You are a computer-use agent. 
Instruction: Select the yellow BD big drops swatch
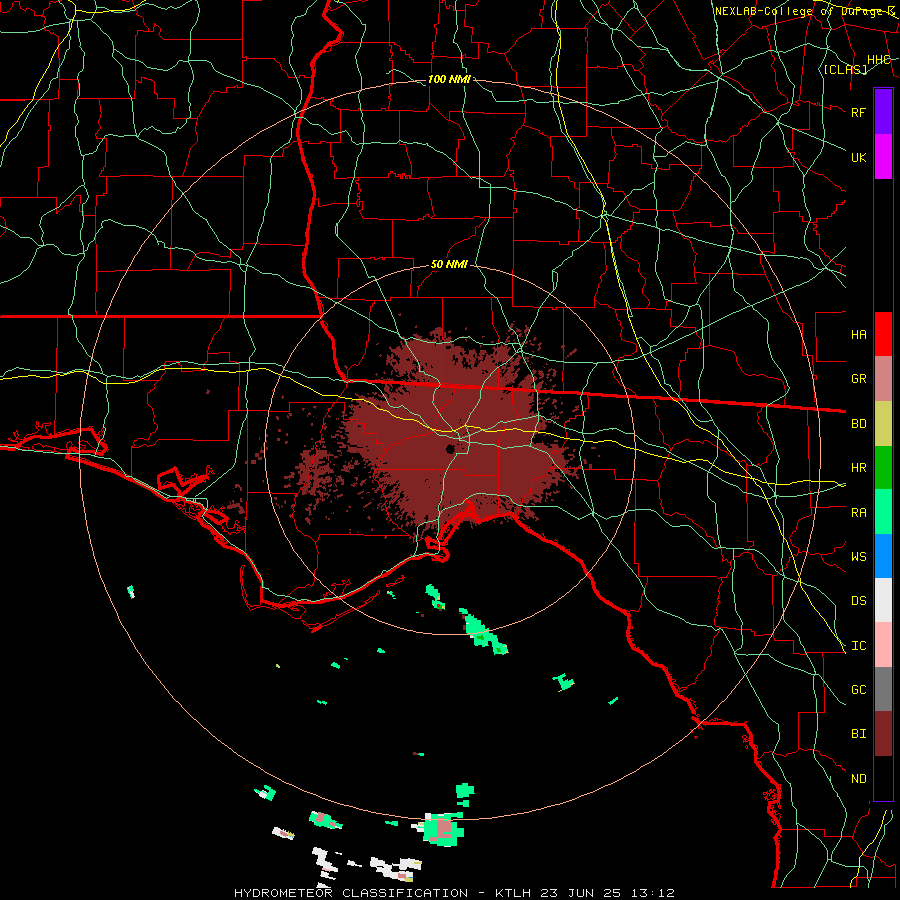click(x=883, y=424)
